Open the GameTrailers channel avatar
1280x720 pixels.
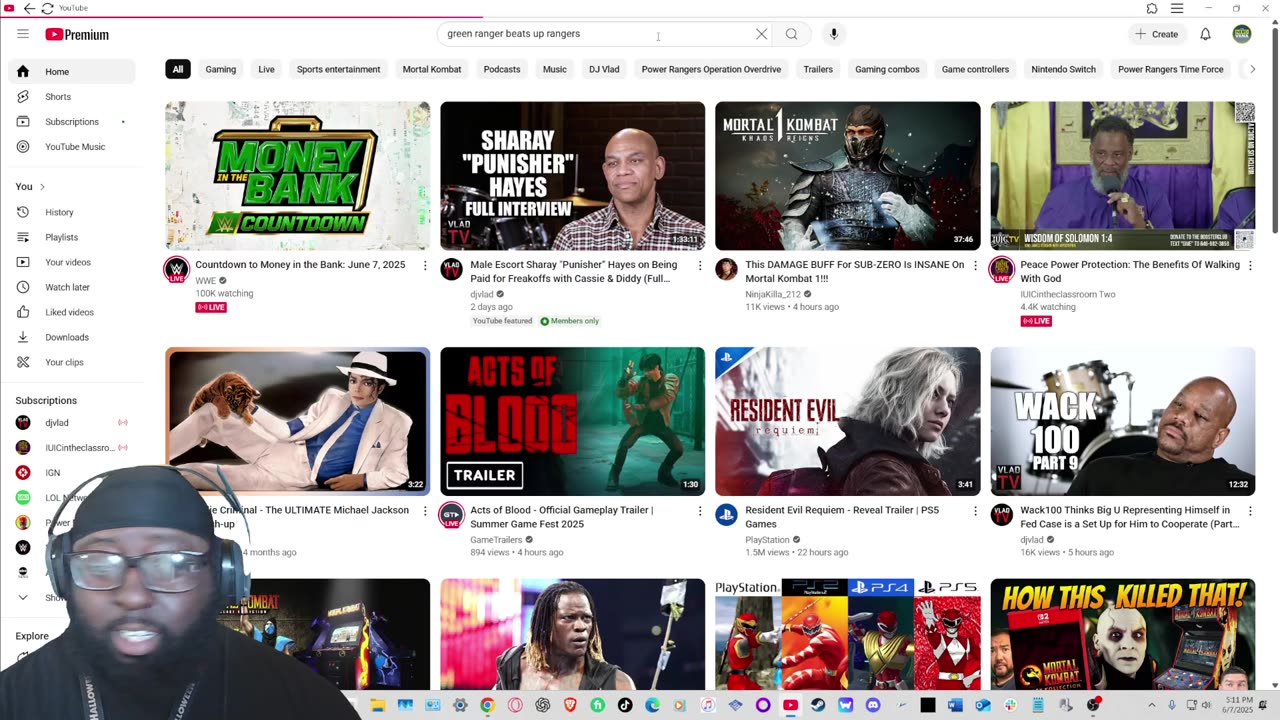(452, 514)
